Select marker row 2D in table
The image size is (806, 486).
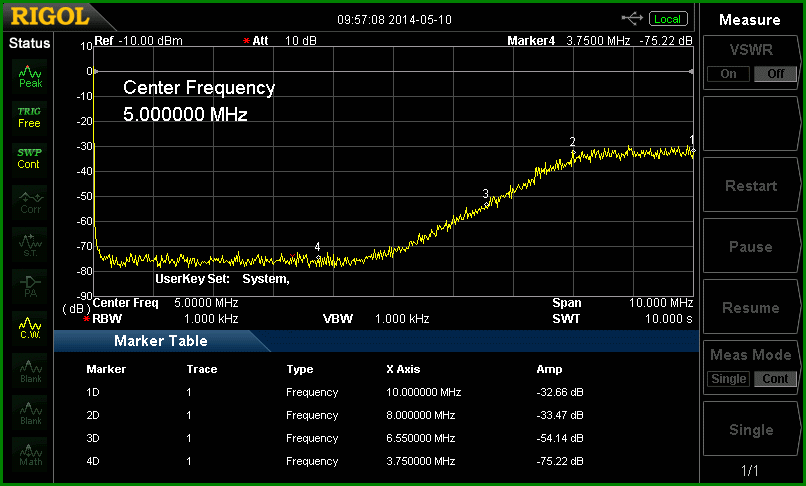pos(335,415)
